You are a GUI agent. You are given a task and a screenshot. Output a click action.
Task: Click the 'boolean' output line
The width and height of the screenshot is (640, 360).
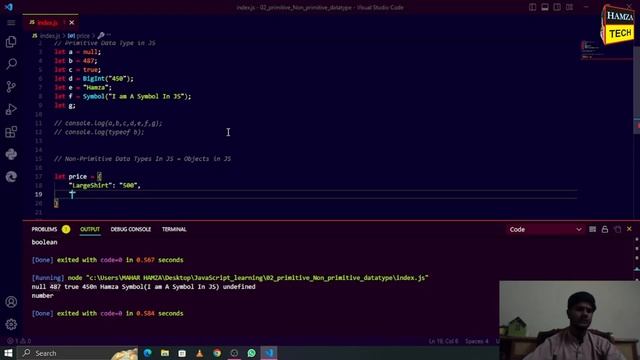click(44, 242)
